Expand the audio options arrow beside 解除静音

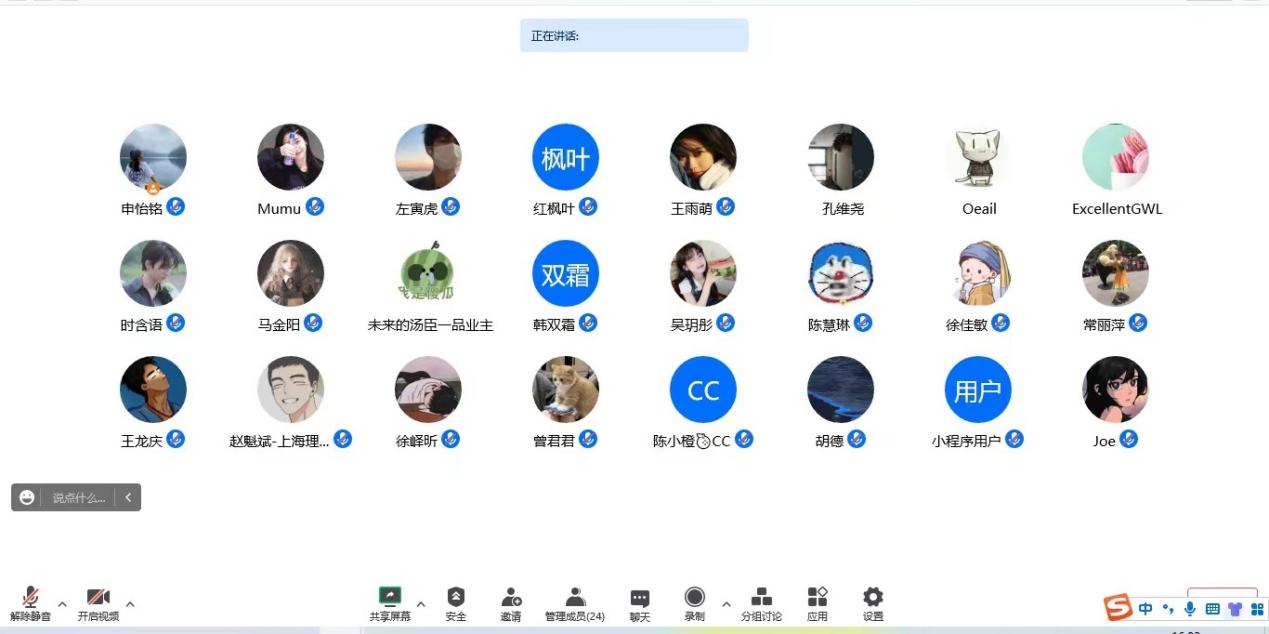(x=62, y=604)
